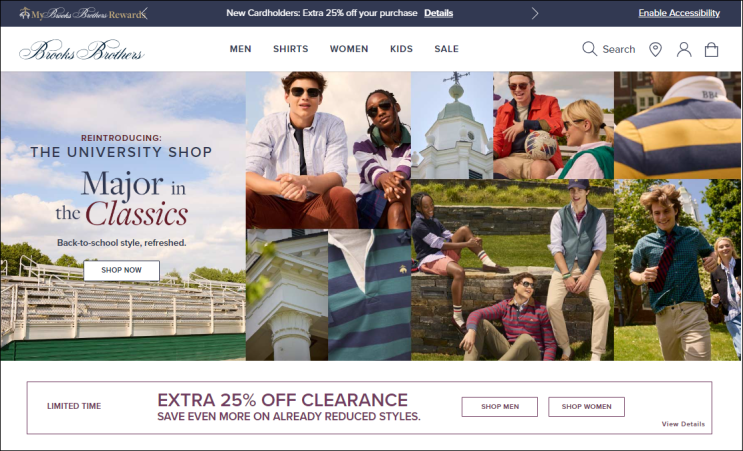The image size is (743, 451).
Task: Open the cardholder offer Details link
Action: 438,13
